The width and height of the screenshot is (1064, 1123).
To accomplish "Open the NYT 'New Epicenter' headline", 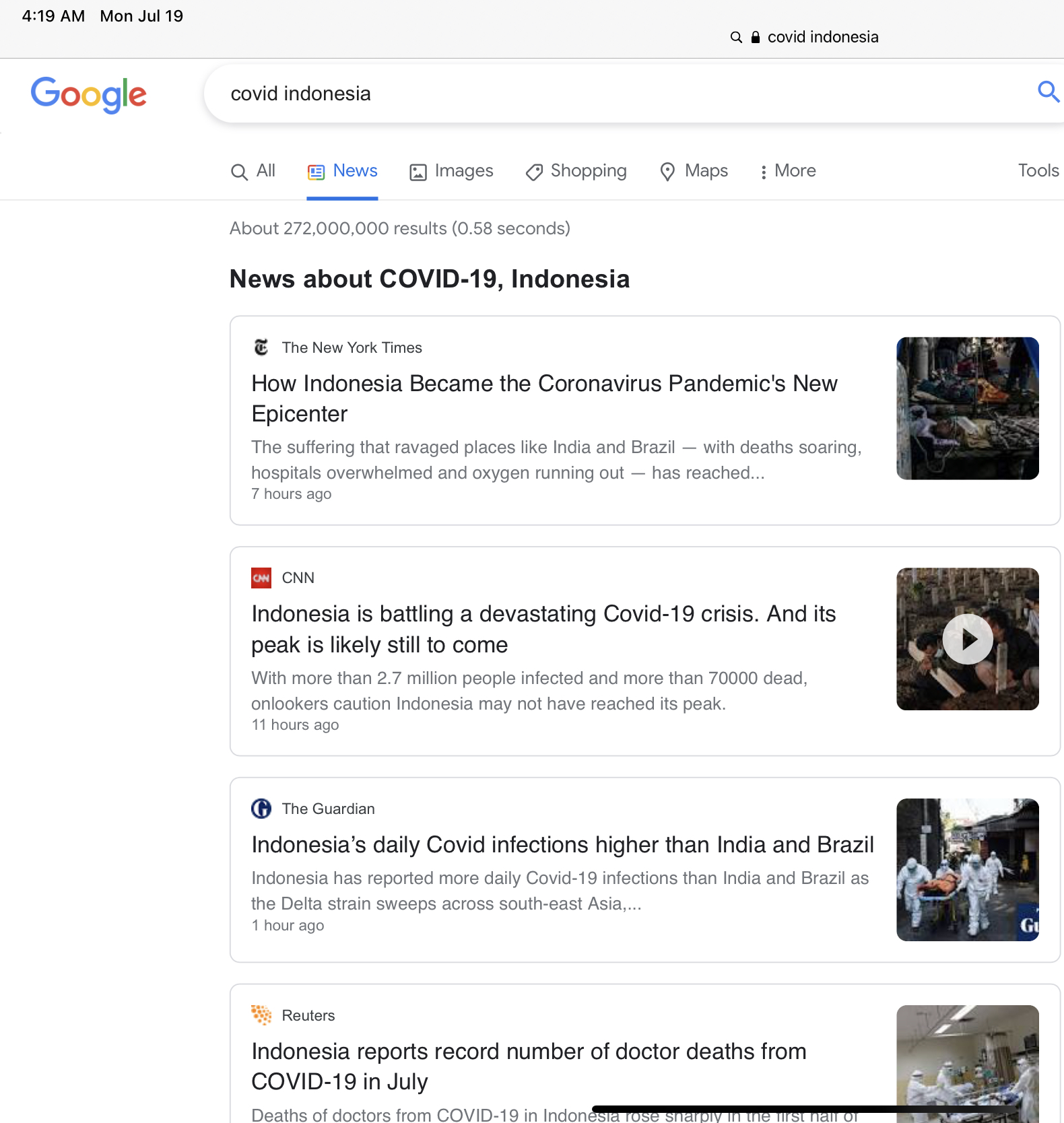I will click(544, 399).
